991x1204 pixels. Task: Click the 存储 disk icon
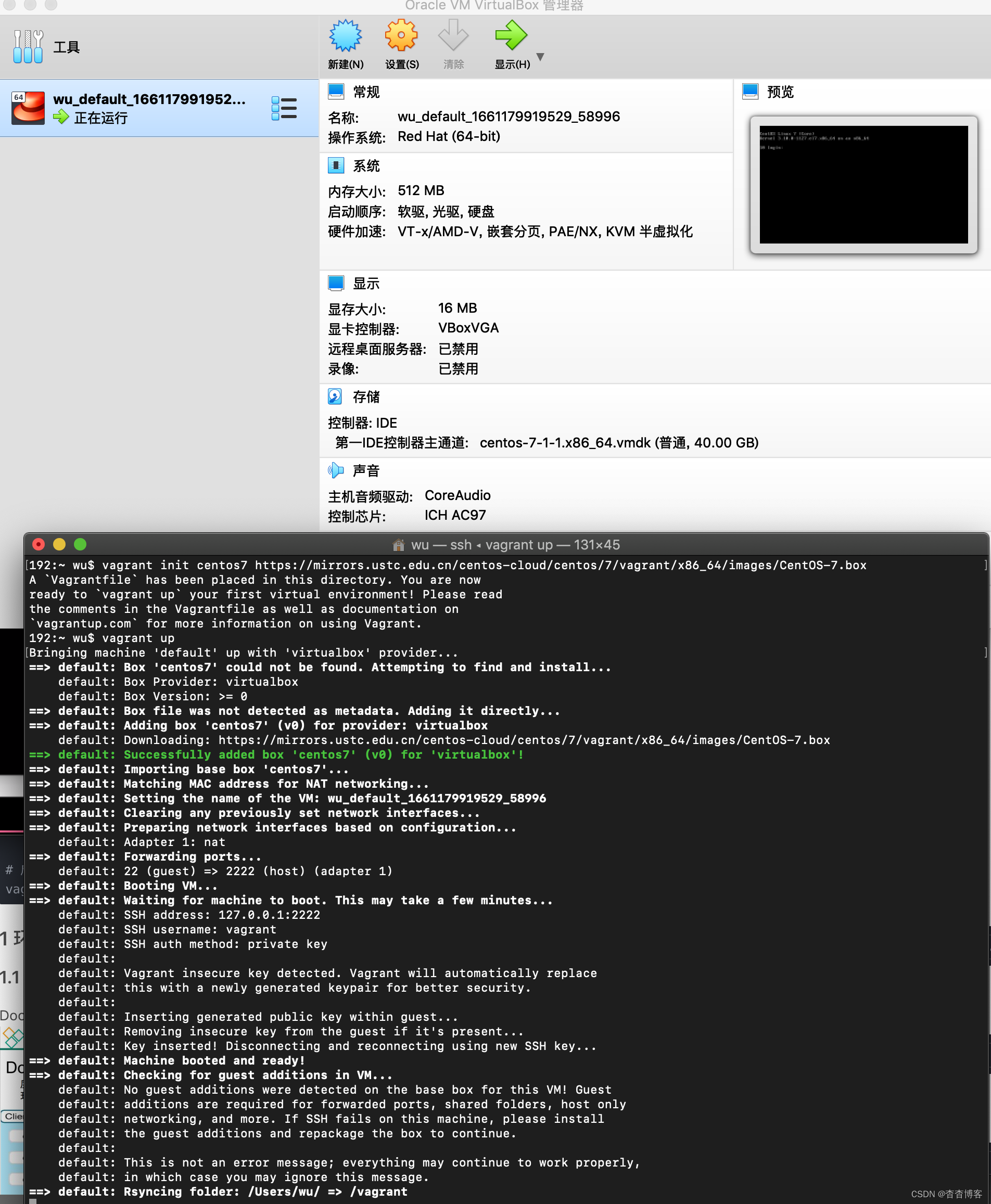point(335,396)
